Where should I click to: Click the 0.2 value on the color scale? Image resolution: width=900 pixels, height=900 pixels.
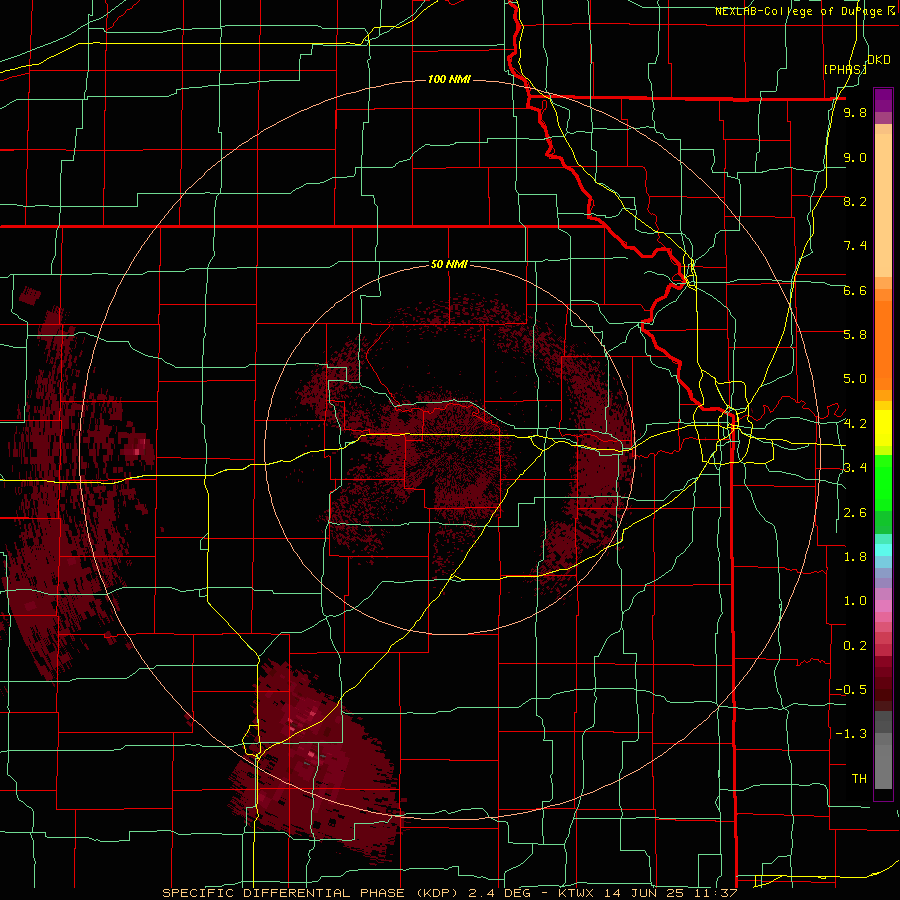click(x=855, y=646)
